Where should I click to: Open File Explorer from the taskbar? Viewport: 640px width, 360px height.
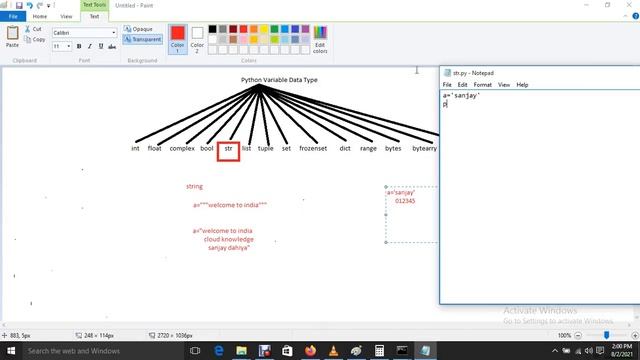pos(241,351)
